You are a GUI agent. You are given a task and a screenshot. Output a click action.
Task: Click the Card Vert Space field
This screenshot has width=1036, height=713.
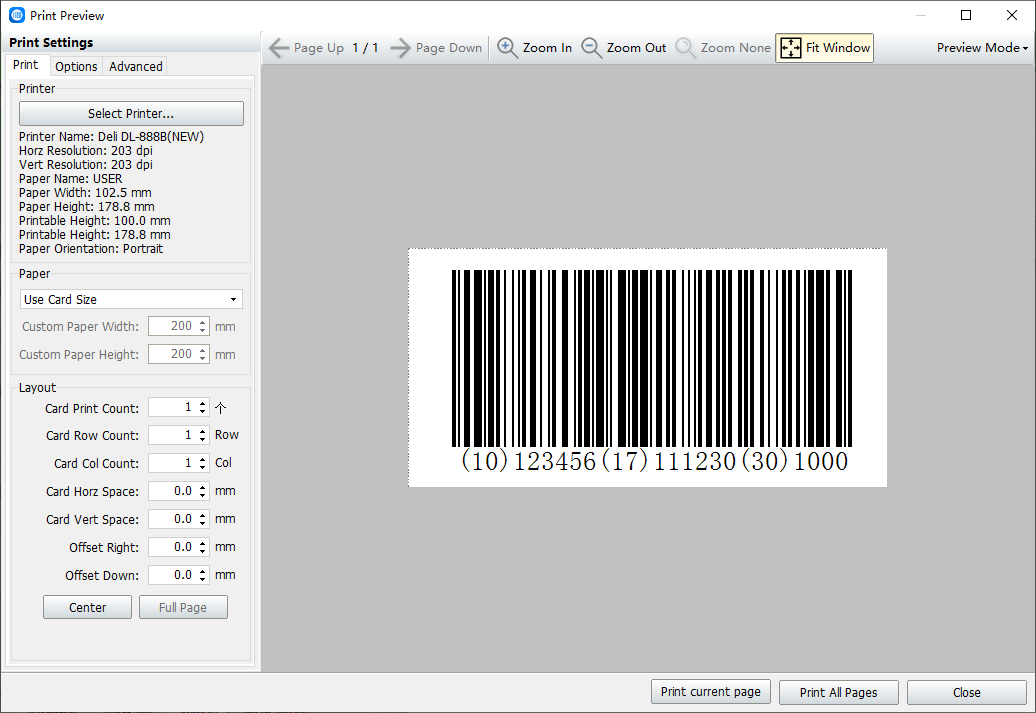[172, 519]
